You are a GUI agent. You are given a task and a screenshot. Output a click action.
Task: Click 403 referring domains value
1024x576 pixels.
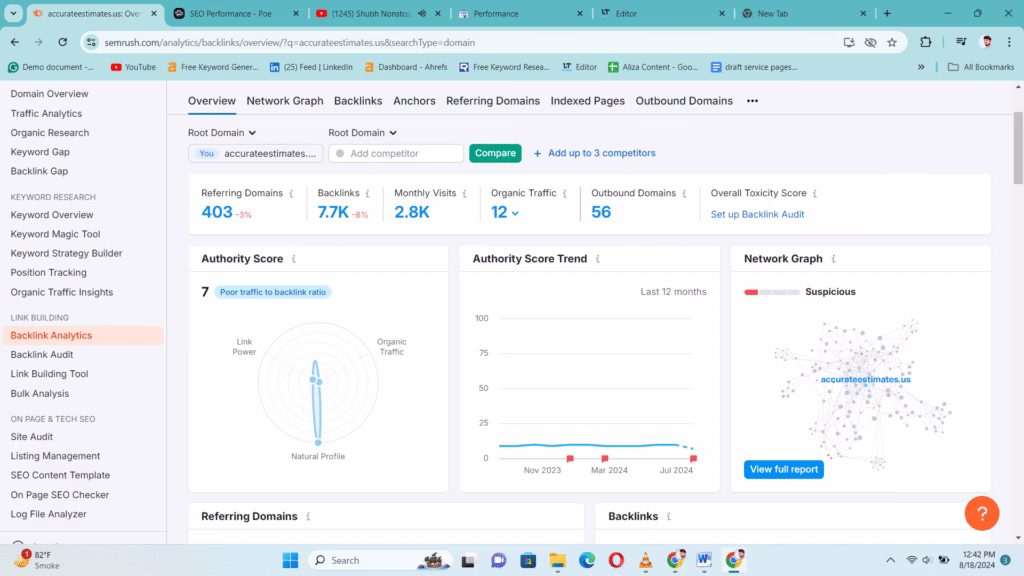point(217,212)
